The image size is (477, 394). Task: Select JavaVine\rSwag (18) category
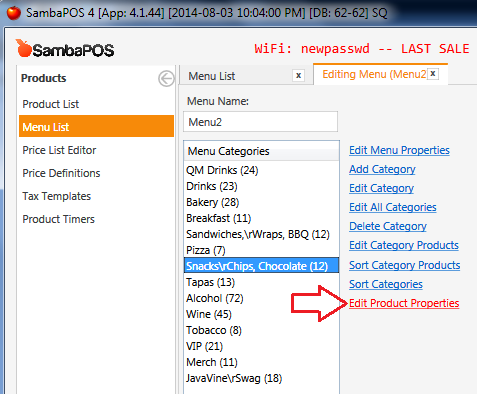pos(261,378)
